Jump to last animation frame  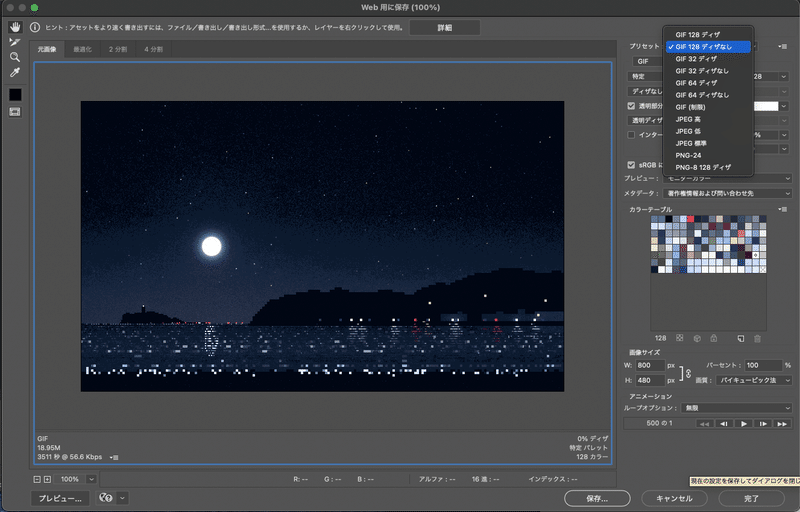tap(782, 424)
